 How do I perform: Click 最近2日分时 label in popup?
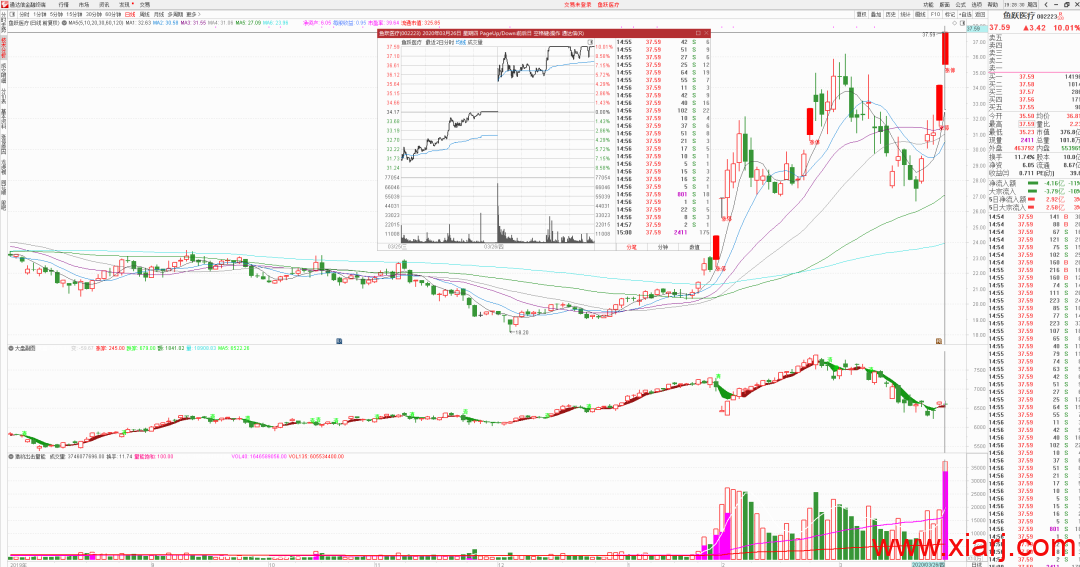(439, 42)
